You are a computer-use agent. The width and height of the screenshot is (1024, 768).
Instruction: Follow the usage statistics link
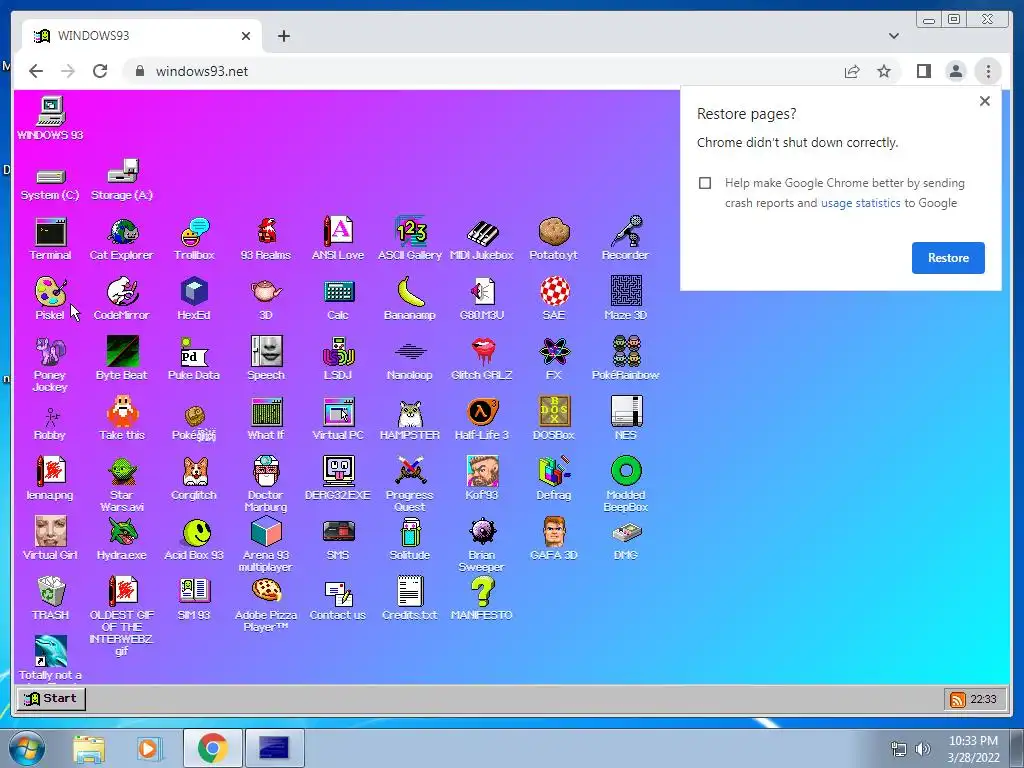coord(860,203)
